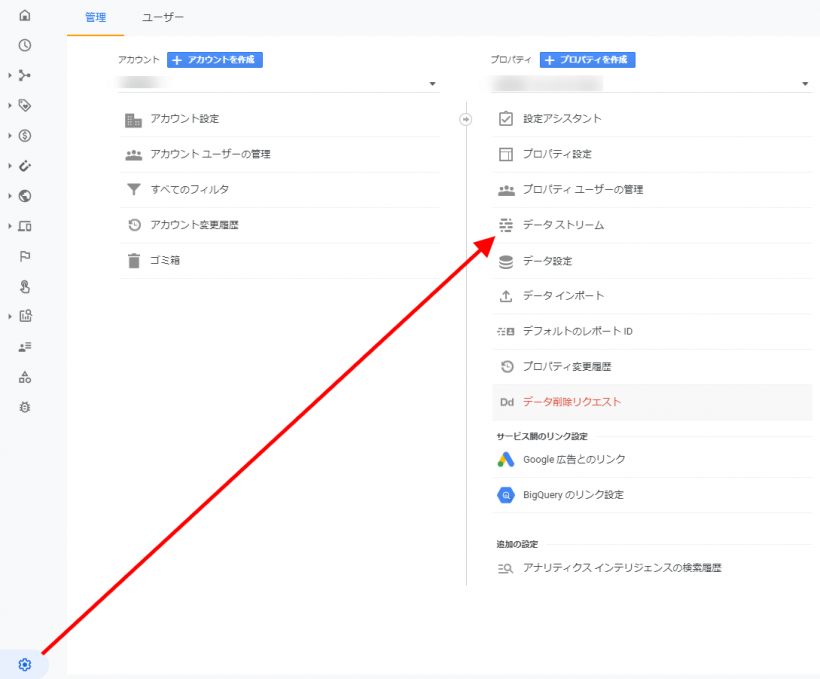
Task: Open the Home icon in the sidebar
Action: (x=24, y=16)
